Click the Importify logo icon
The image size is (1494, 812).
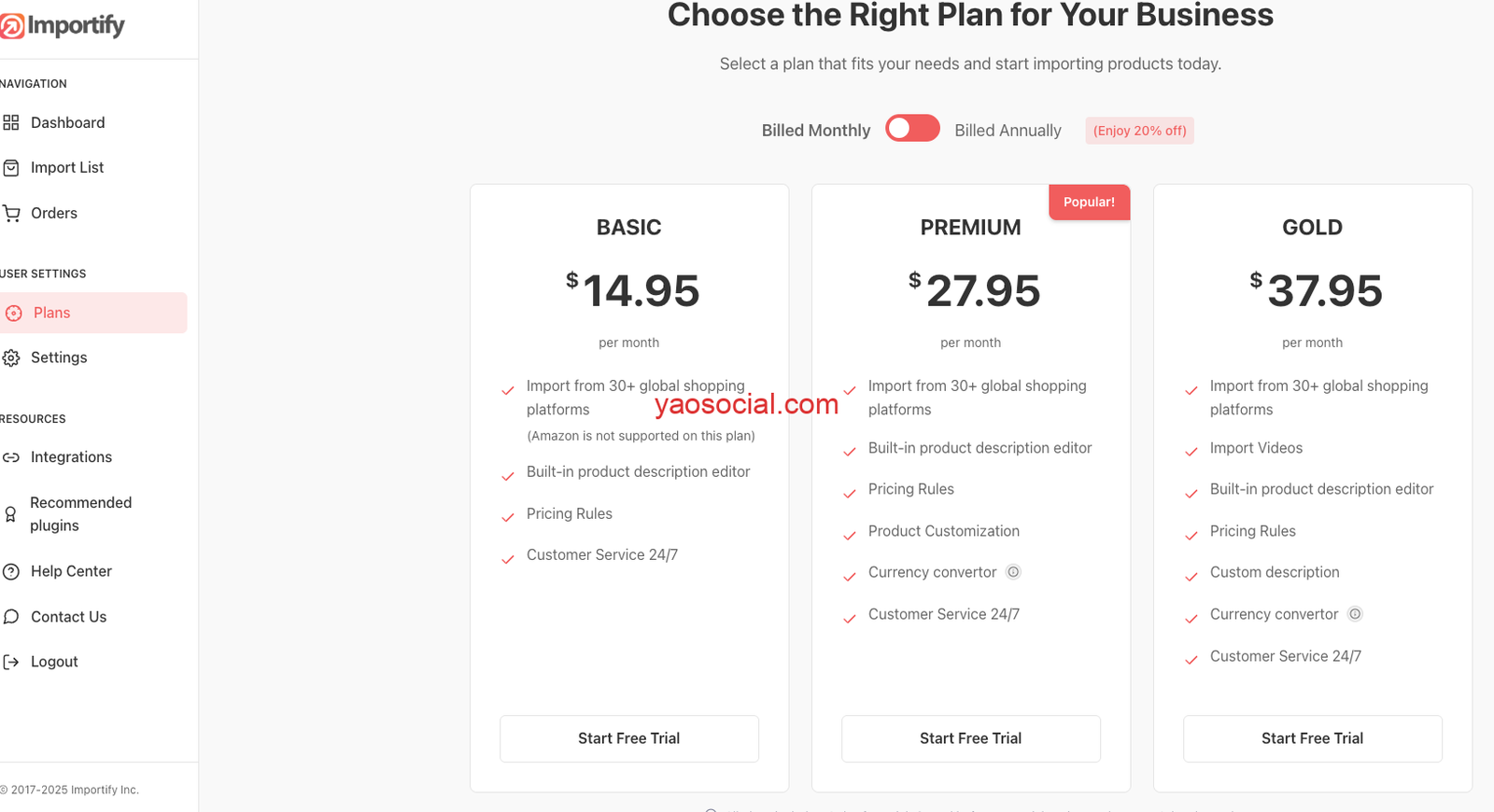pyautogui.click(x=12, y=26)
